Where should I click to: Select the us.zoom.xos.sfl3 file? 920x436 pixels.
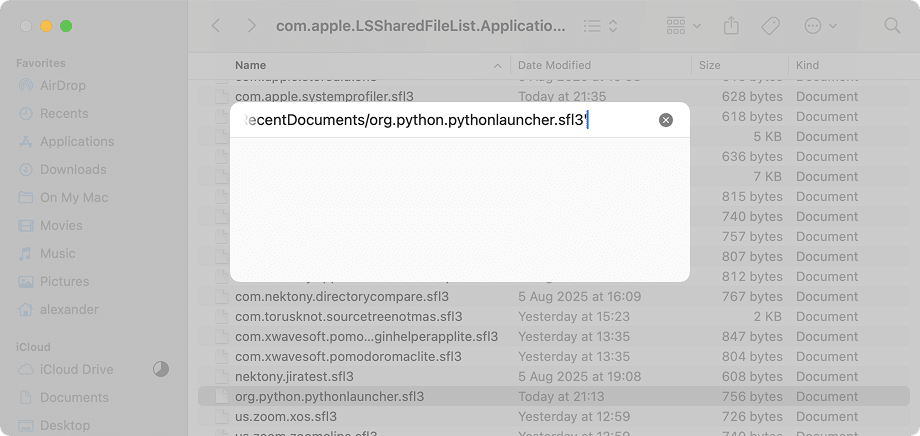286,417
